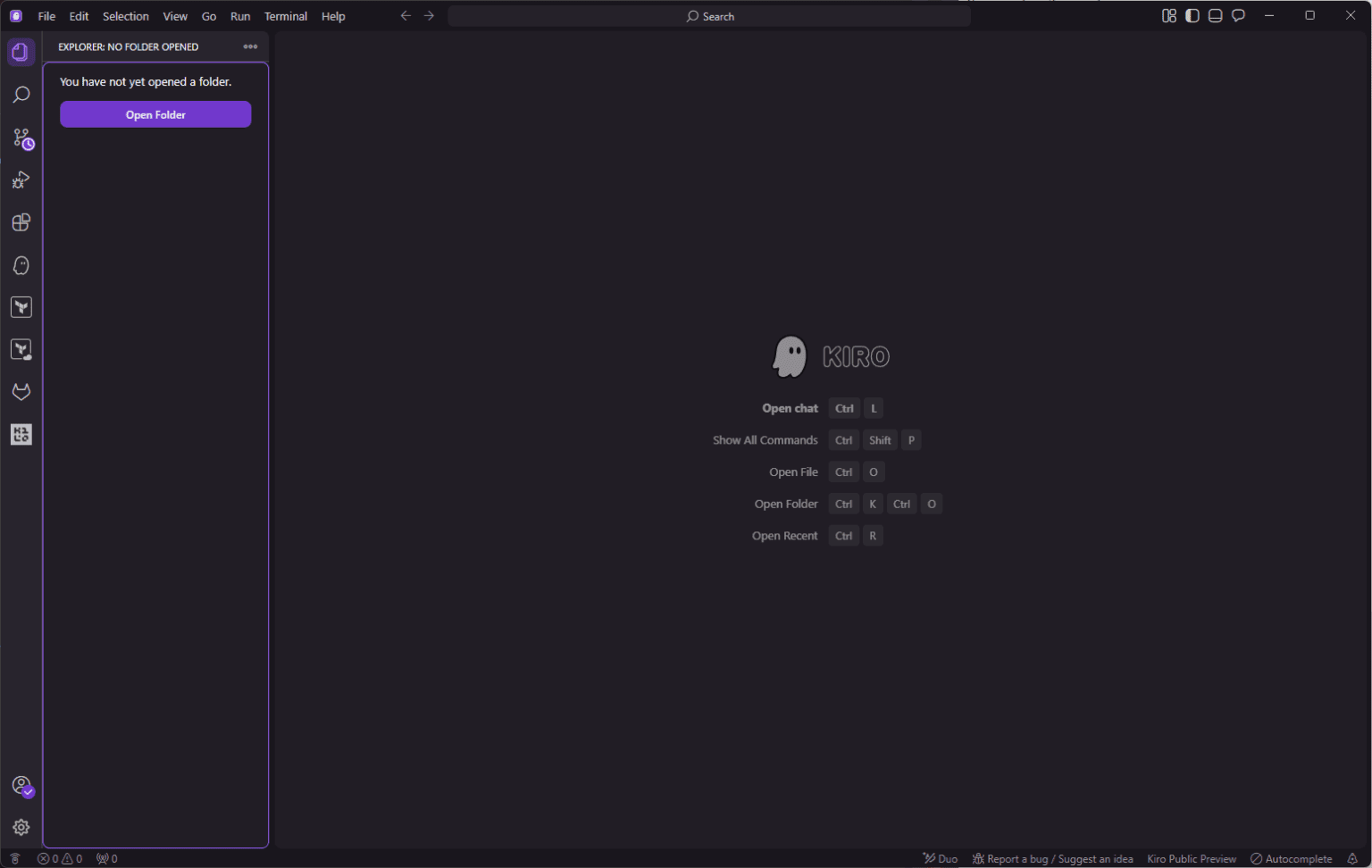Open the accounts menu in sidebar
Viewport: 1372px width, 868px height.
click(21, 785)
